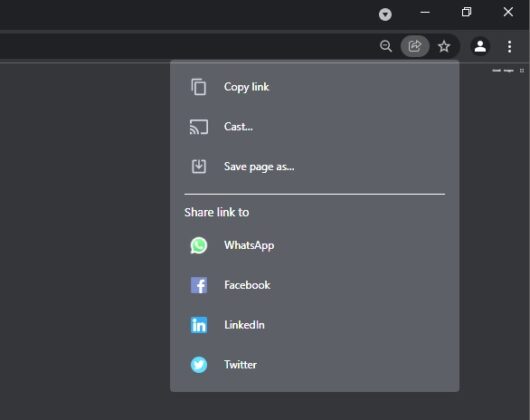The image size is (530, 420).
Task: Open the three-dot Chrome menu
Action: [509, 47]
